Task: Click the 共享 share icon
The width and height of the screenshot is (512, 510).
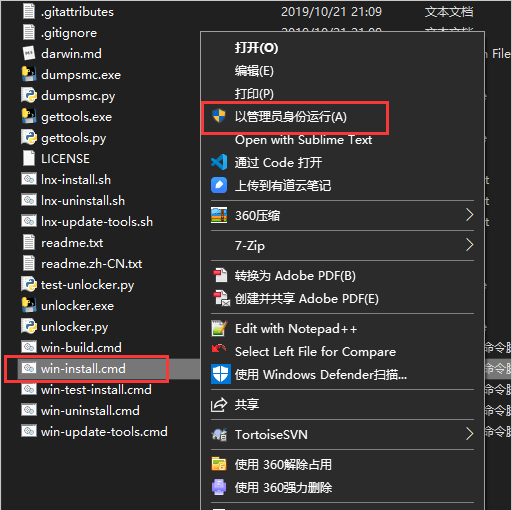Action: pyautogui.click(x=219, y=405)
